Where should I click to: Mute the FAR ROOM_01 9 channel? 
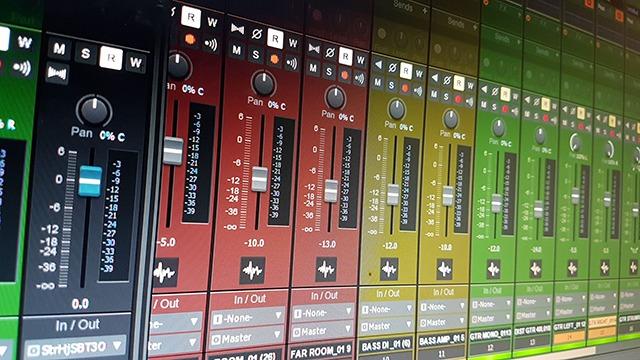click(x=313, y=68)
